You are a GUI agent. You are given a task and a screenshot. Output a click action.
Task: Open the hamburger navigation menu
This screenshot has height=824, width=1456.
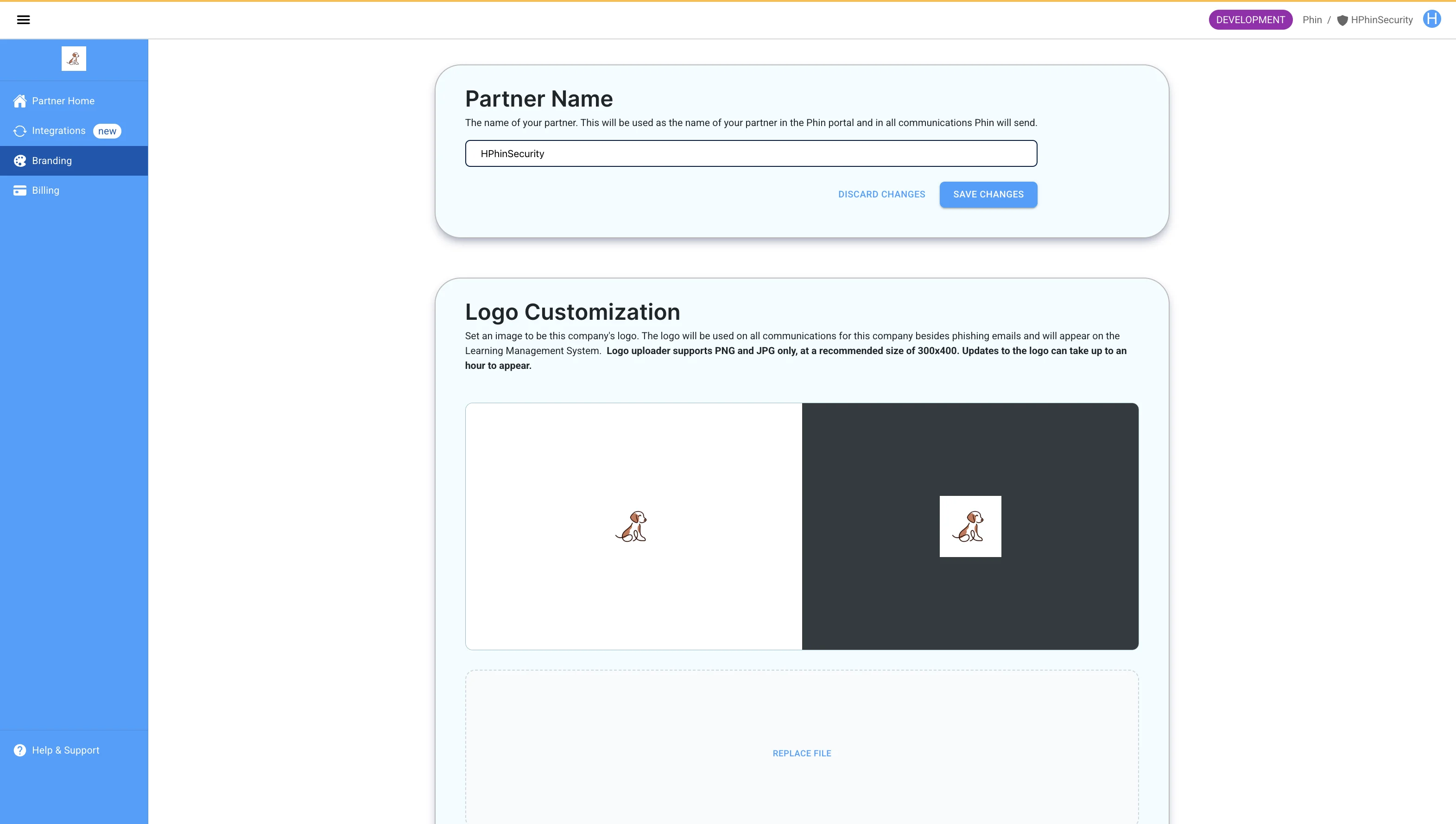tap(23, 20)
